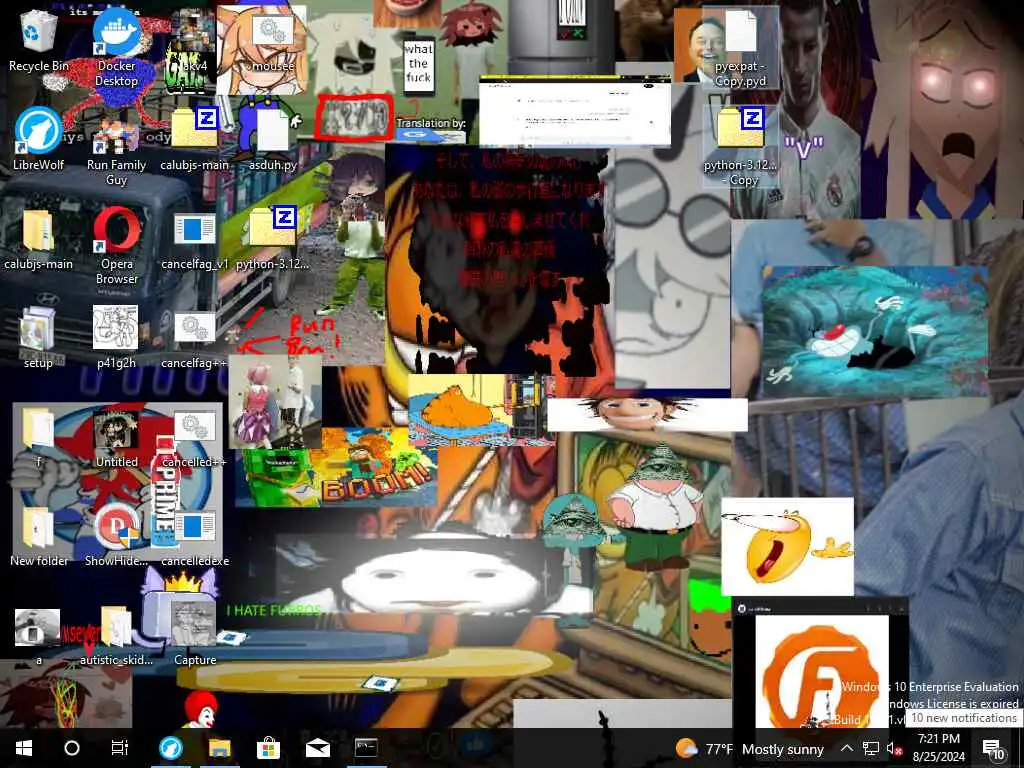Select the setup installer icon
Screen dimensions: 1024x768
click(39, 338)
